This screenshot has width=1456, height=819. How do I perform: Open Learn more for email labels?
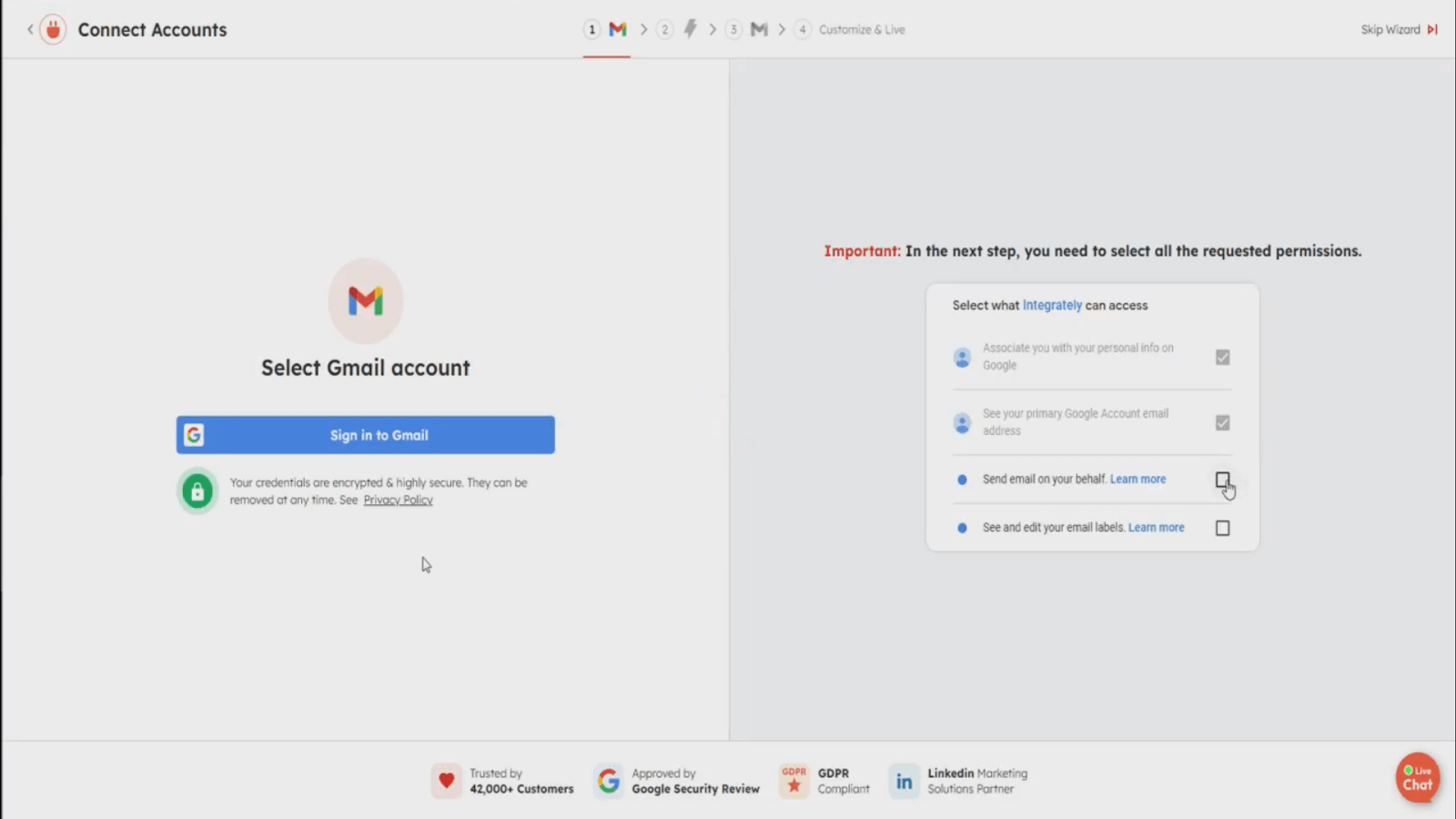(x=1156, y=528)
